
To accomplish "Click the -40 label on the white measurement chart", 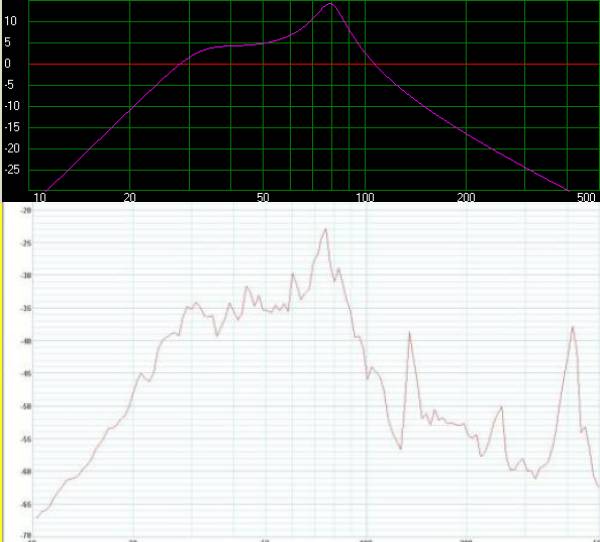I will (x=26, y=341).
